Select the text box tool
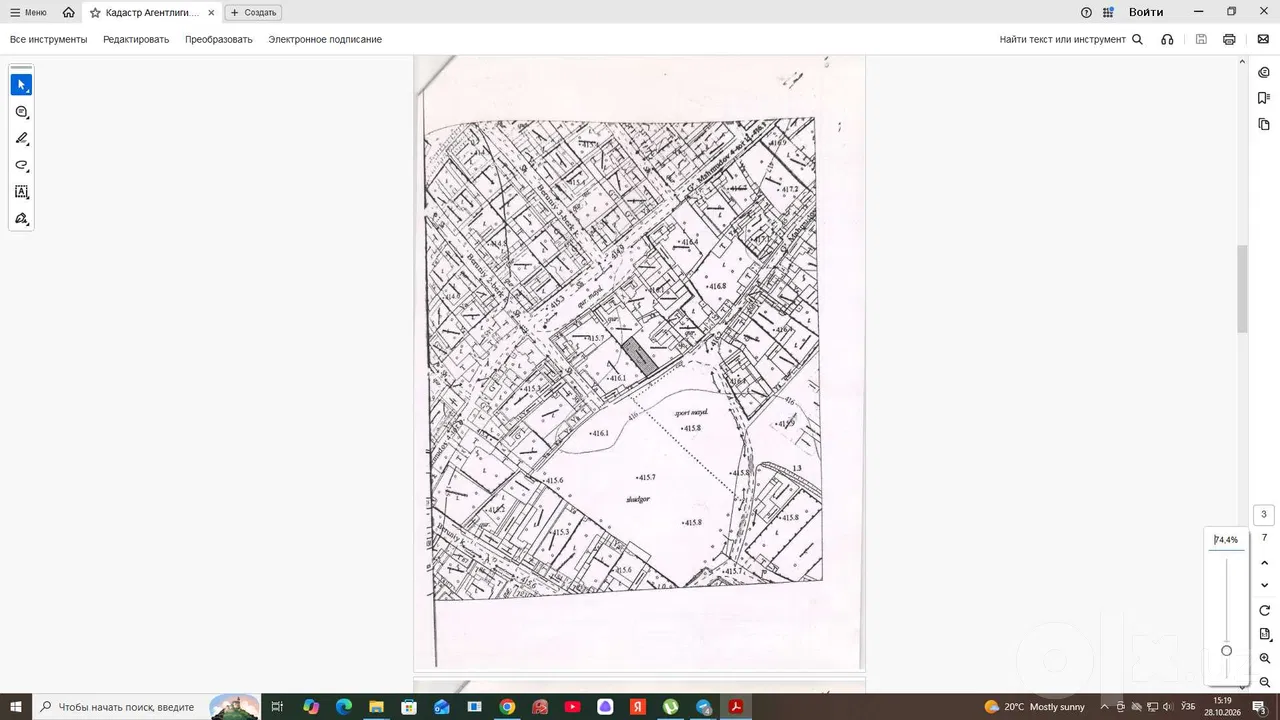This screenshot has height=720, width=1280. (x=21, y=192)
